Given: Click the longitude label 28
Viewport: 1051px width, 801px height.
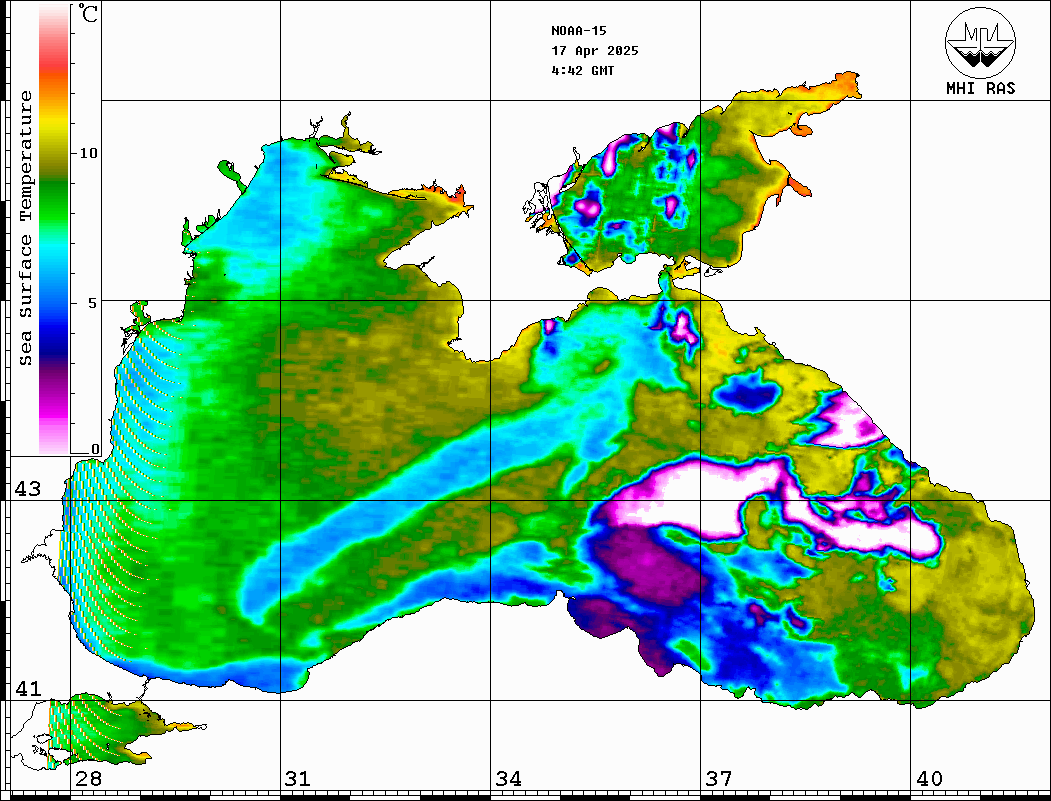Looking at the screenshot, I should (87, 779).
